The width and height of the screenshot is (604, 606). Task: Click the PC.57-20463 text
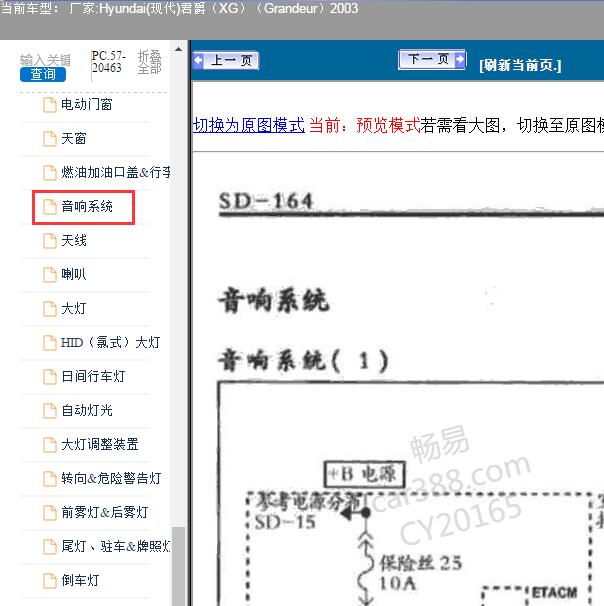click(x=109, y=62)
